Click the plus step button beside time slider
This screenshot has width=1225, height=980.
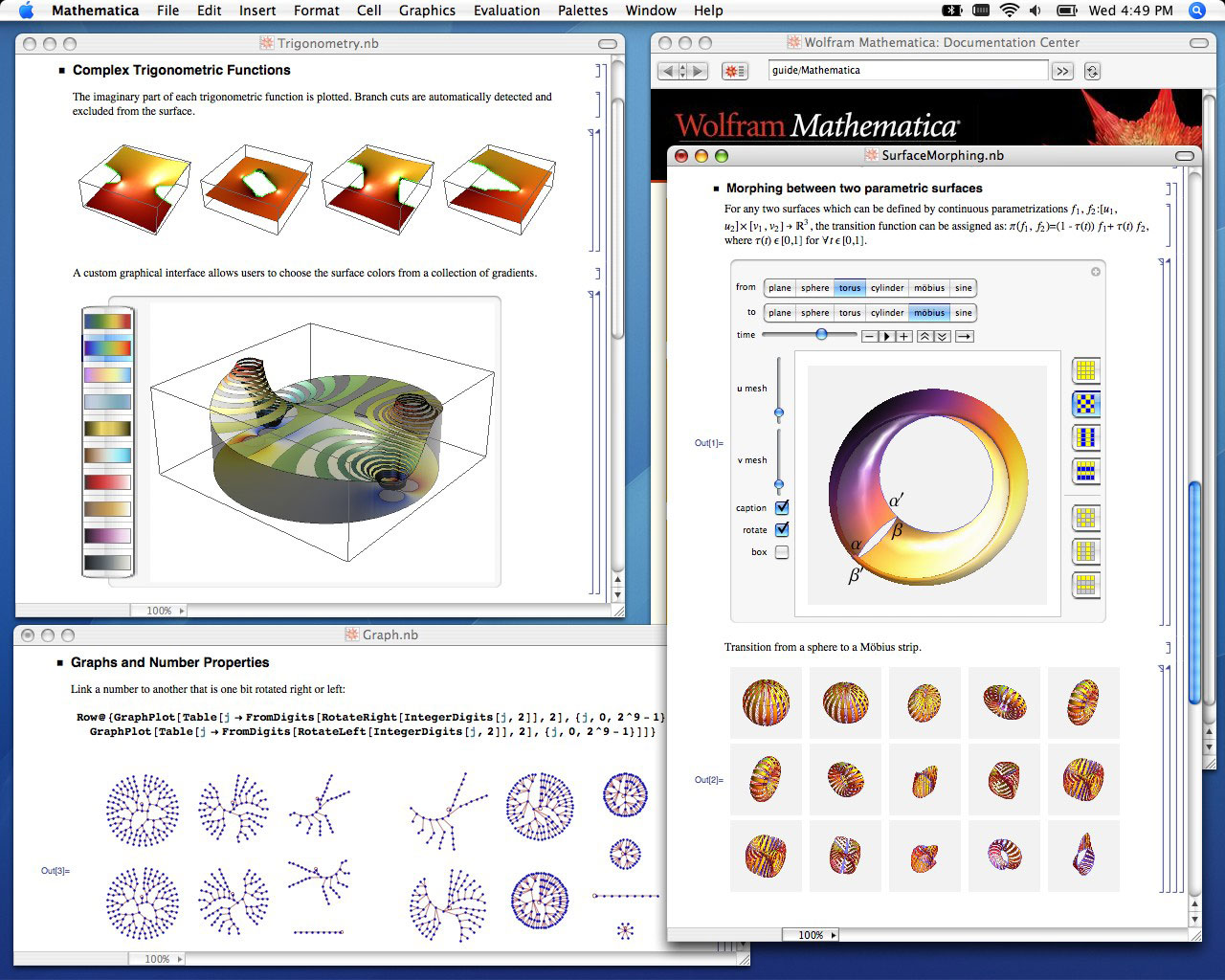point(903,336)
